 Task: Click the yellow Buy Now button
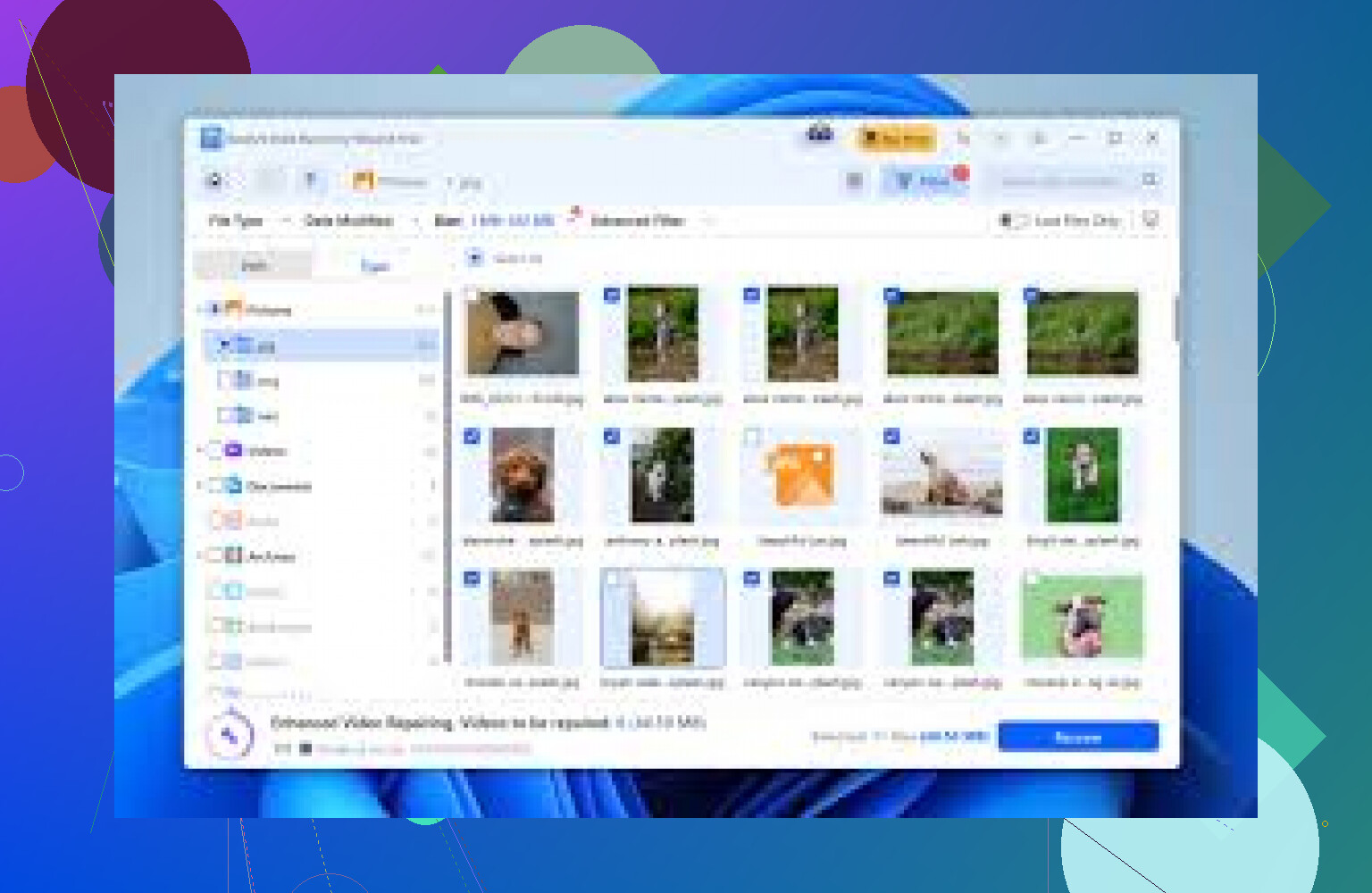point(897,138)
